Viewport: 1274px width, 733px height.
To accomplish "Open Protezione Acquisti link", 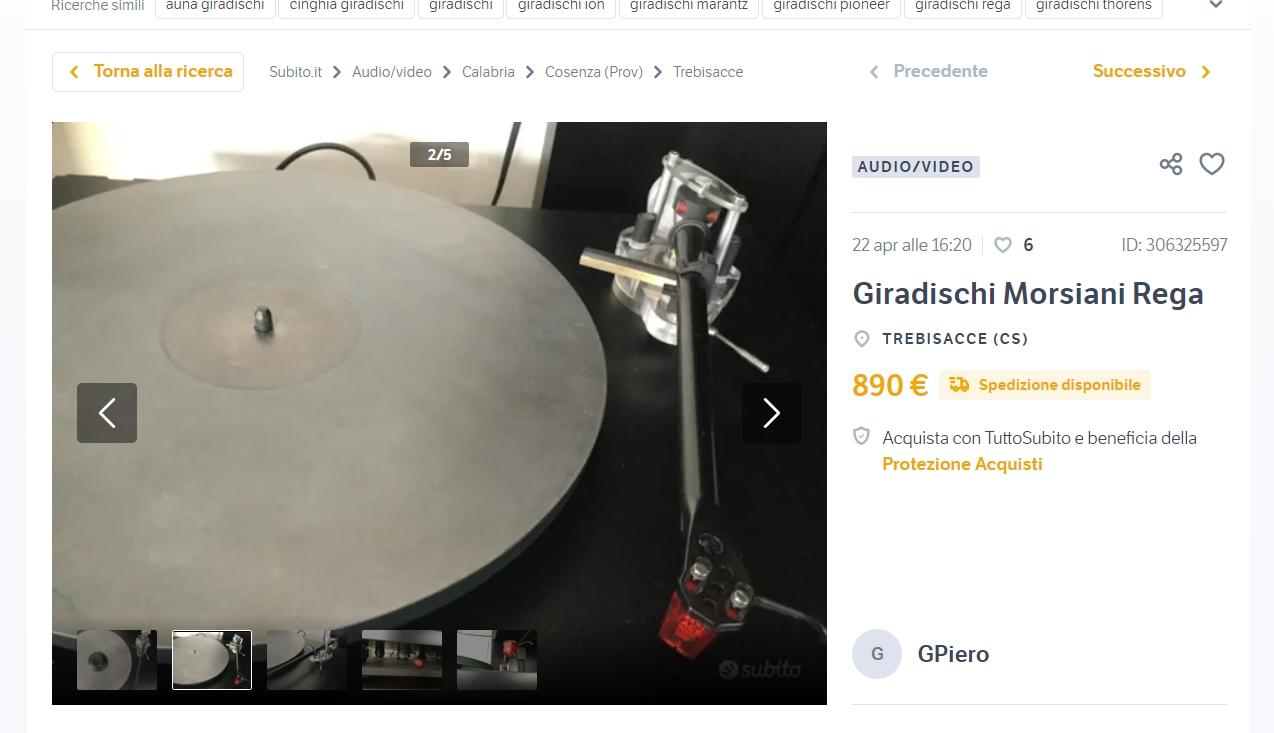I will pyautogui.click(x=962, y=464).
